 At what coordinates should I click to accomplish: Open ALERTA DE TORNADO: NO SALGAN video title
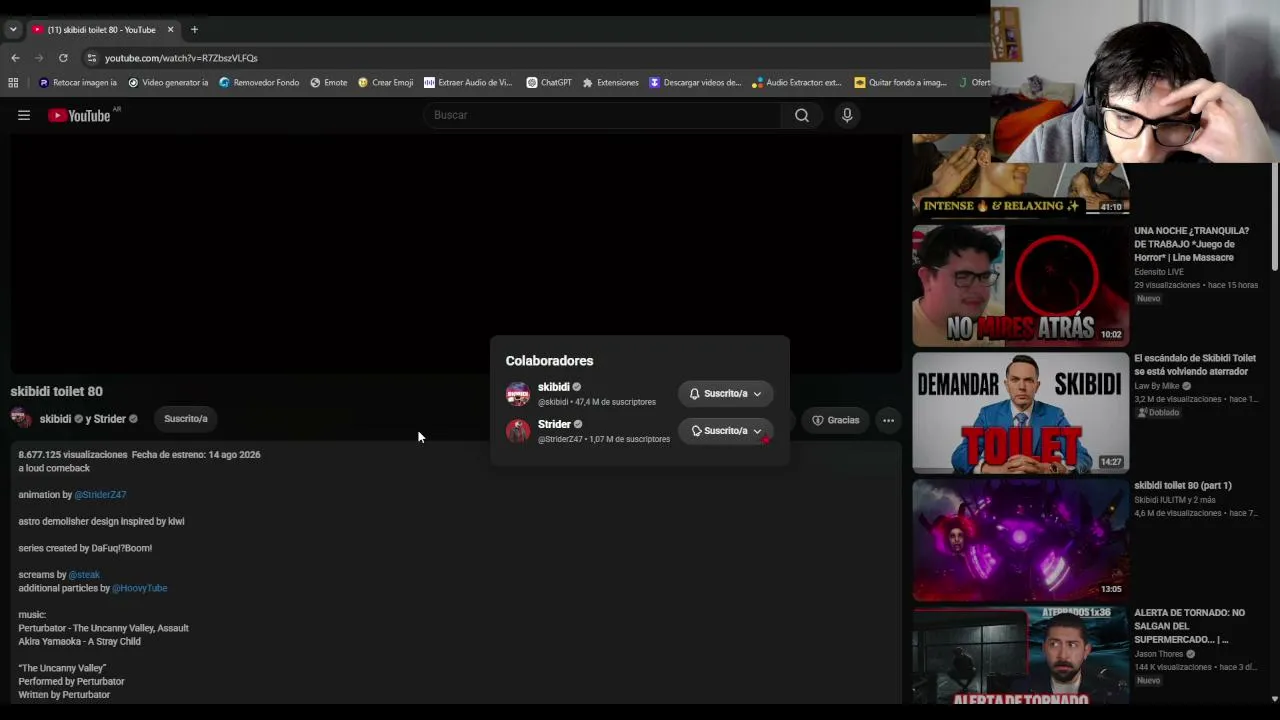tap(1190, 626)
